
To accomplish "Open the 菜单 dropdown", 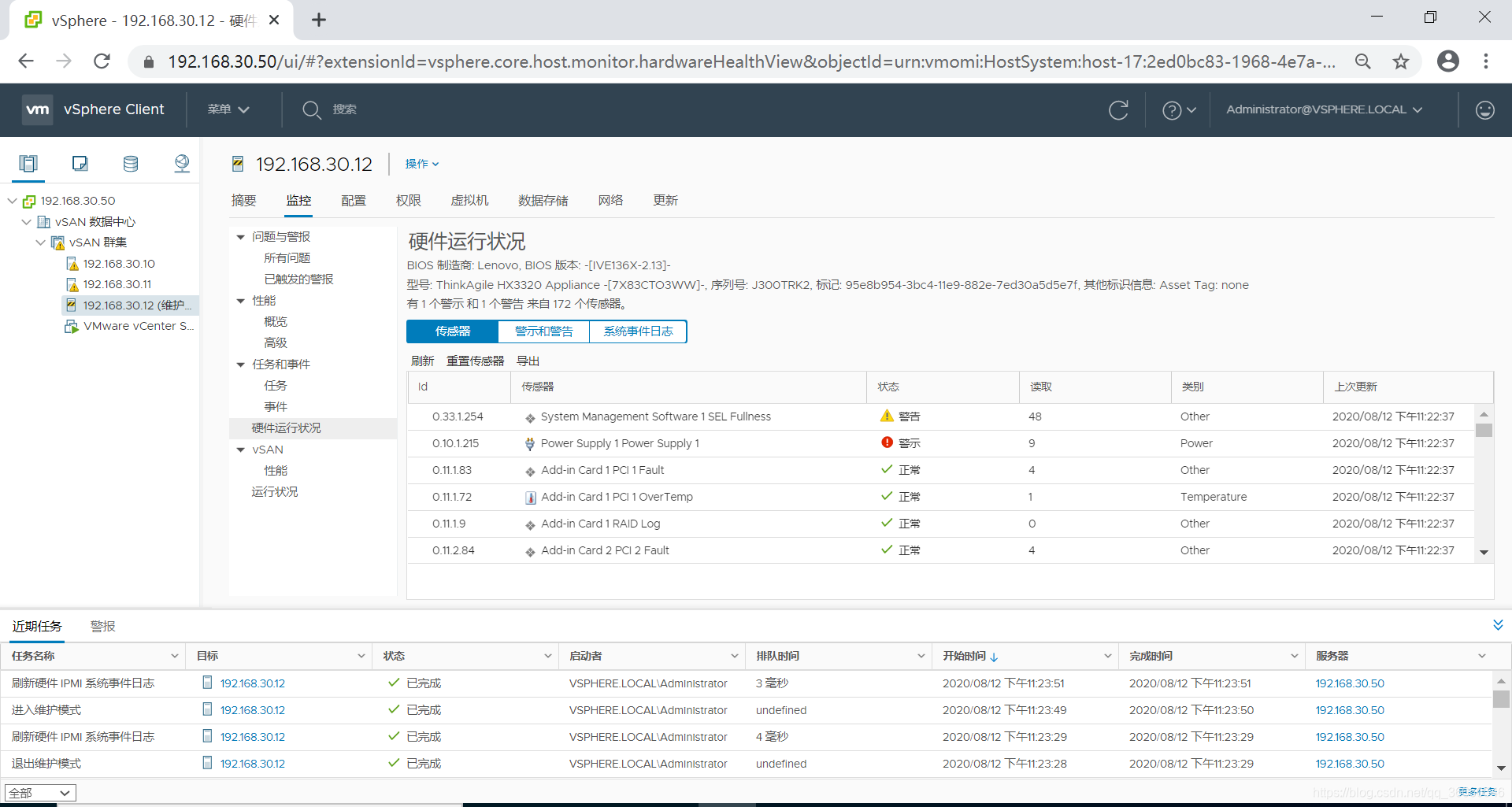I will coord(228,109).
